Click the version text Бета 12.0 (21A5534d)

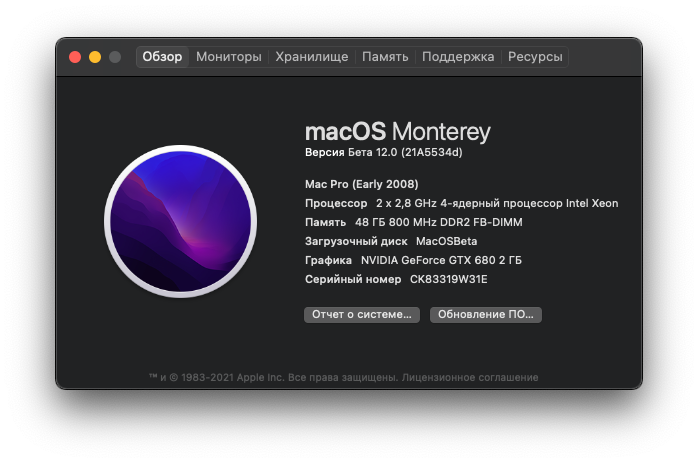[405, 152]
